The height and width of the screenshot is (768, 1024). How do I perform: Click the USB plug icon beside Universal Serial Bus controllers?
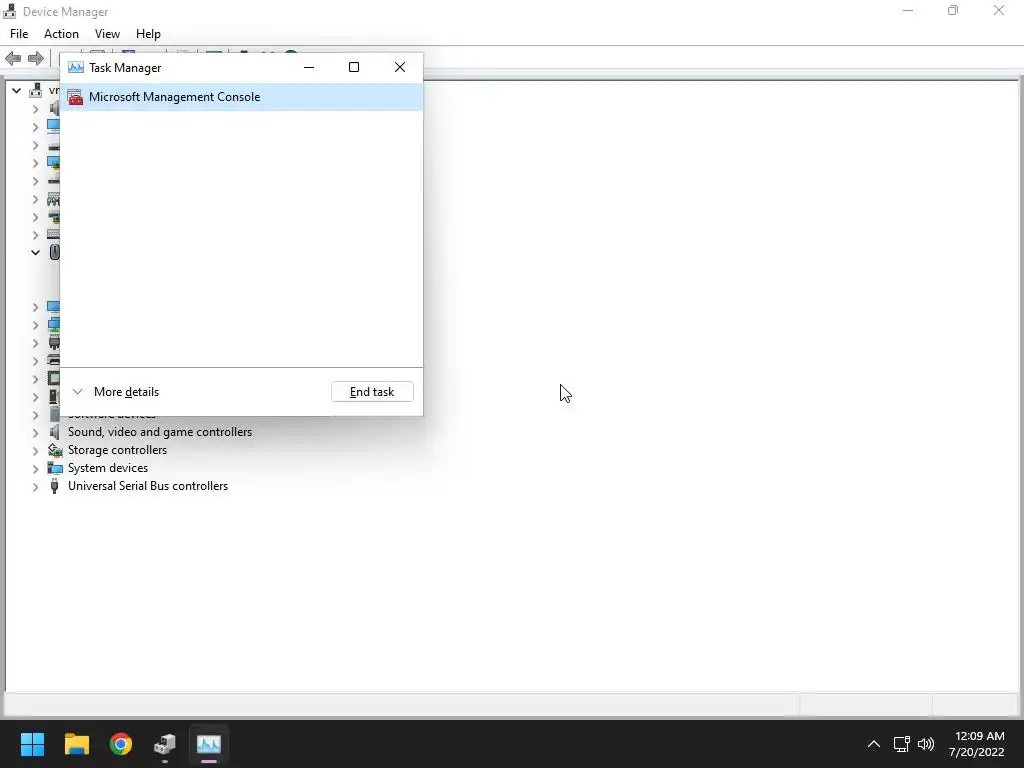tap(54, 486)
